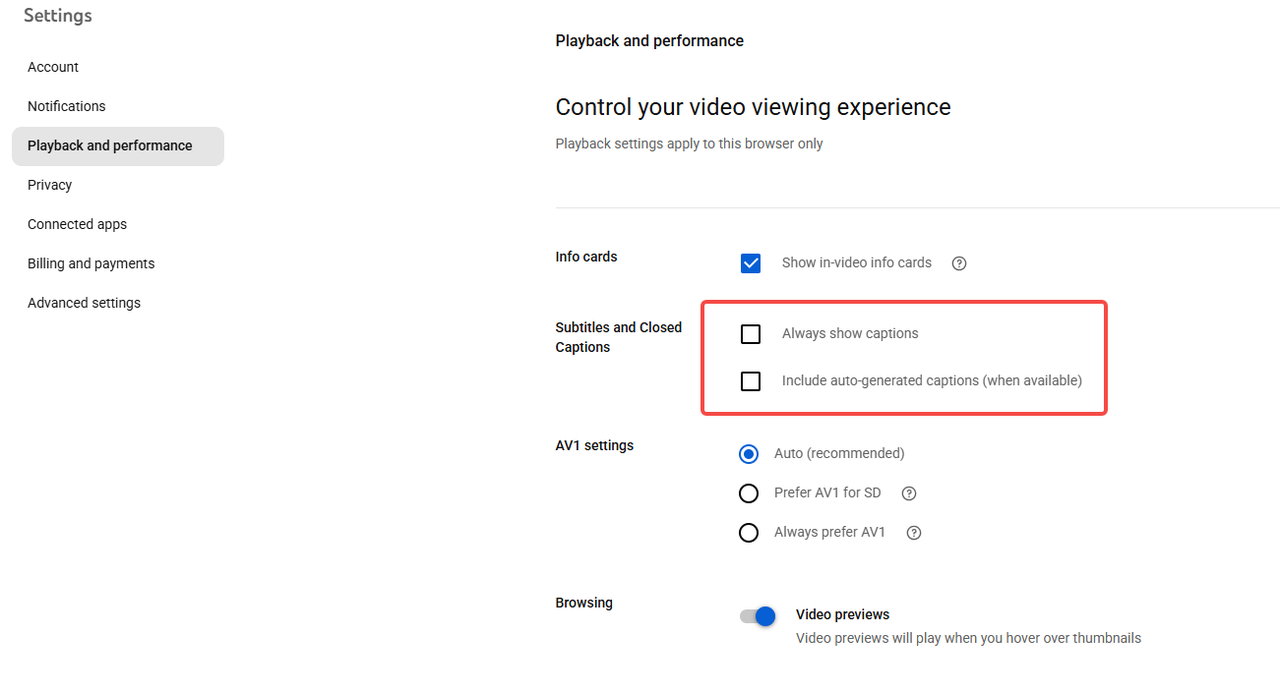
Task: Click help icon next to Prefer AV1 for SD
Action: (909, 493)
